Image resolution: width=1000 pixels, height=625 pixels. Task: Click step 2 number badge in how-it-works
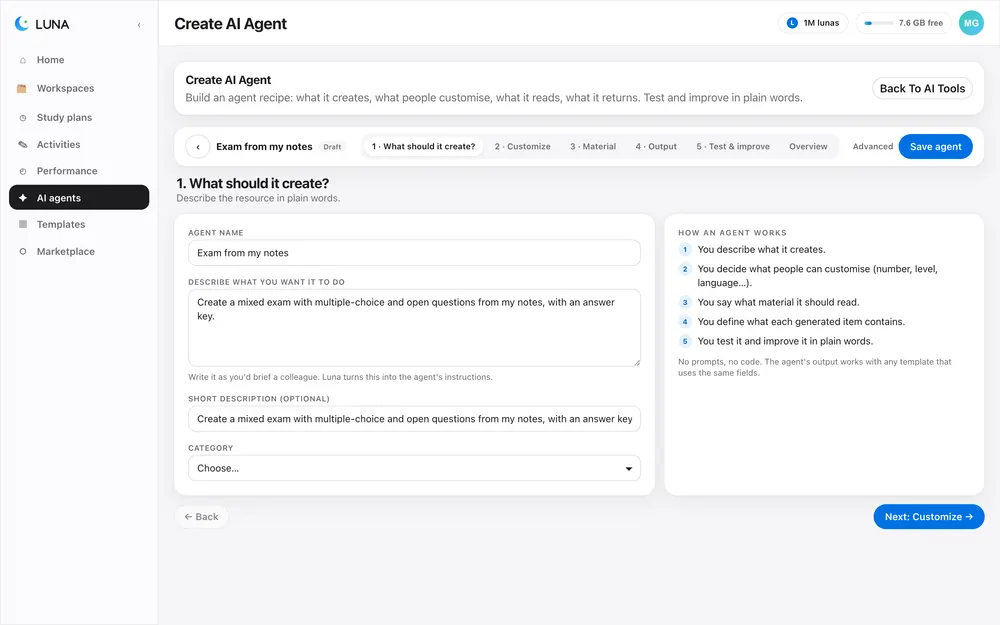click(685, 269)
